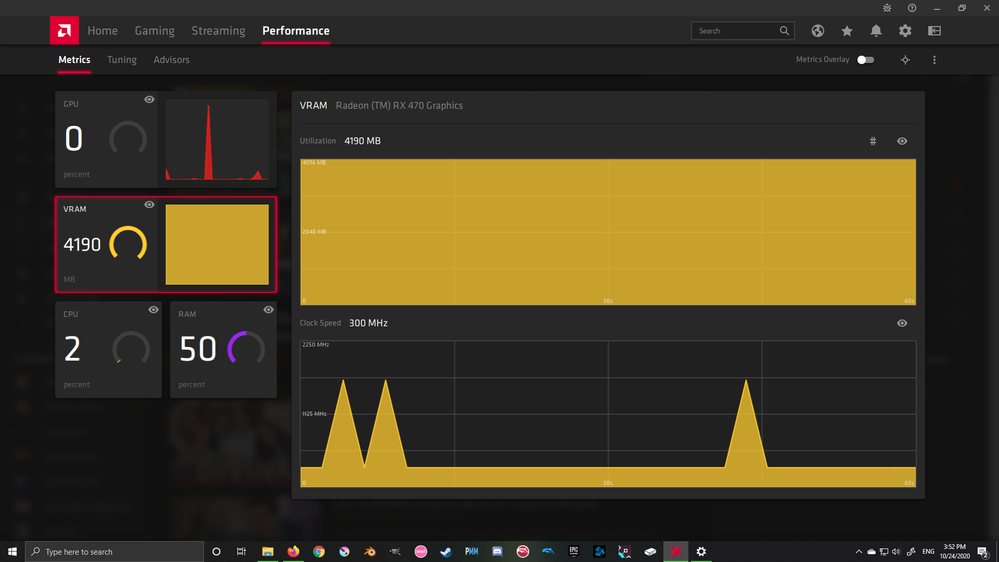Click the taskbar clock and date
Viewport: 999px width, 562px height.
[954, 552]
